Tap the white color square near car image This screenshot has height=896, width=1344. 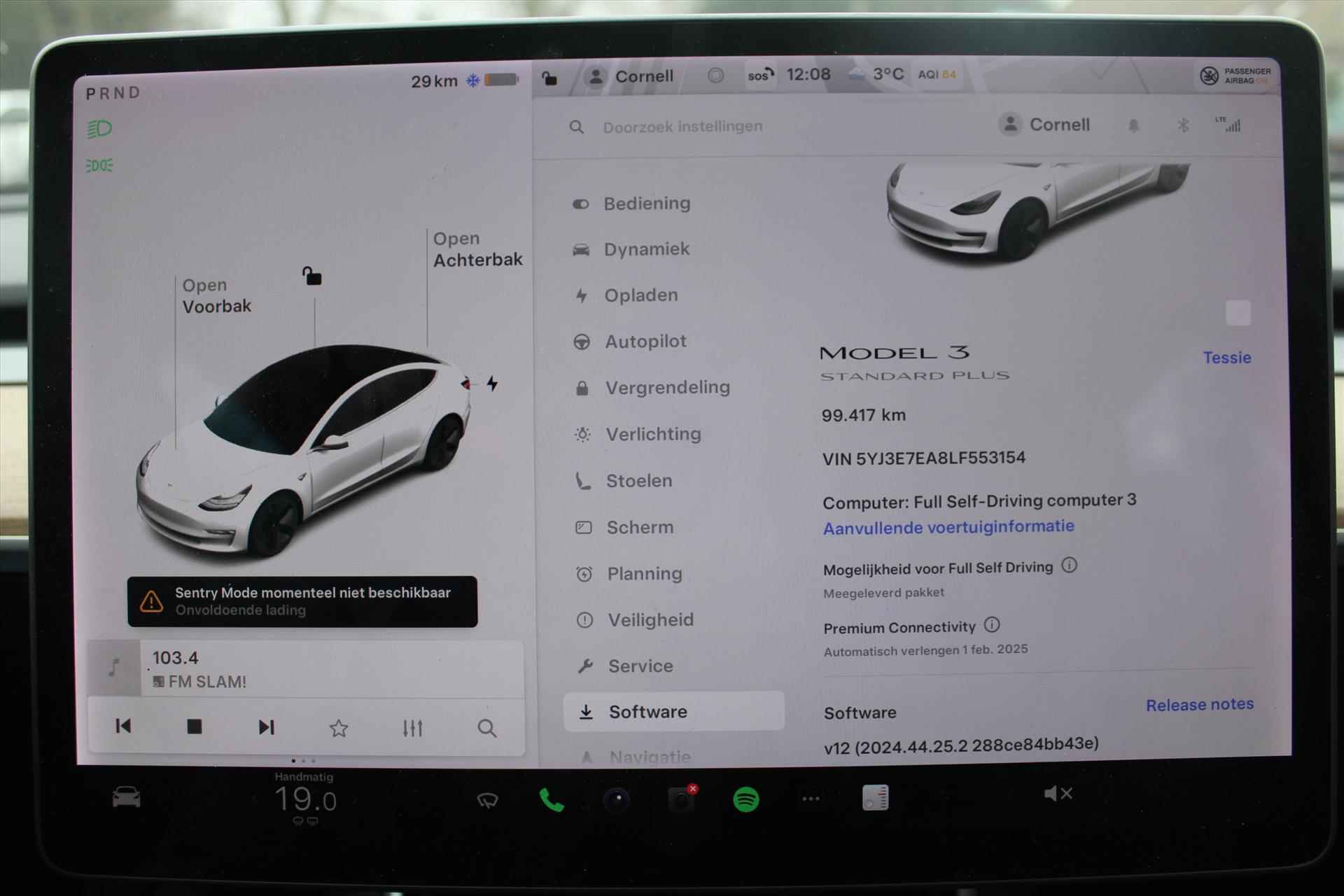coord(1238,313)
